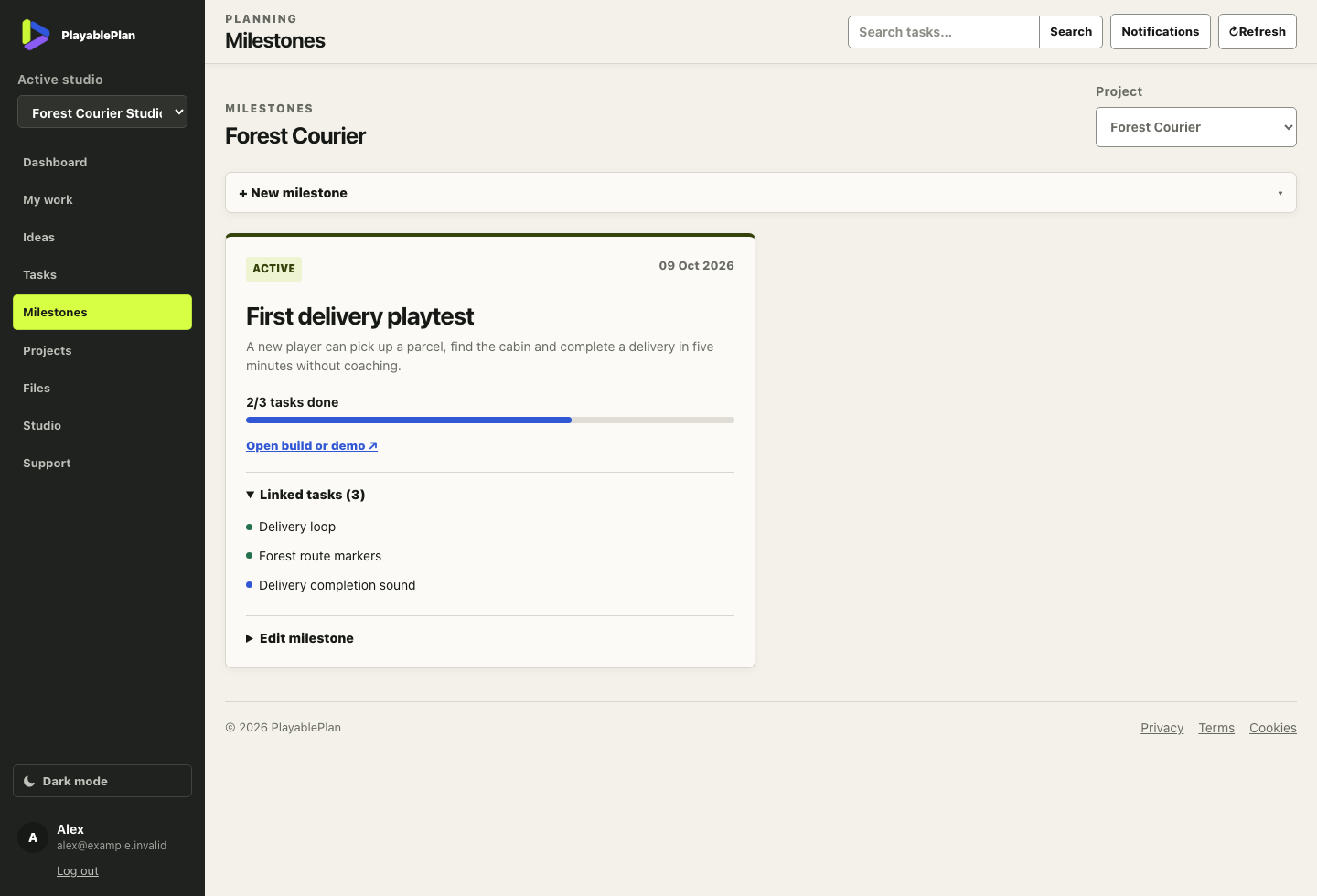Click the Delivery completion sound linked task
This screenshot has height=896, width=1317.
click(x=337, y=585)
